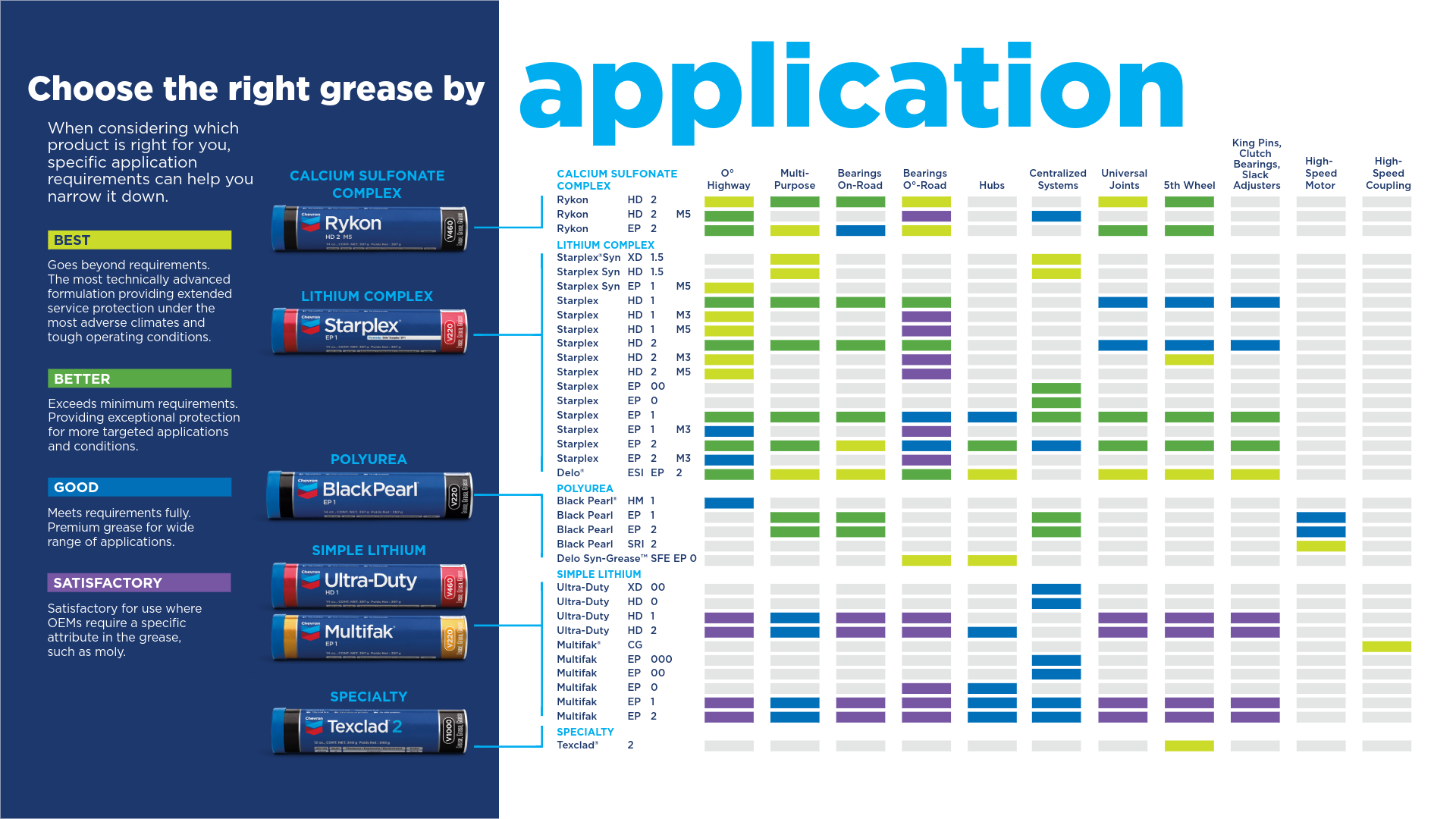Select the Universal Joints column header
The image size is (1456, 819).
1124,179
